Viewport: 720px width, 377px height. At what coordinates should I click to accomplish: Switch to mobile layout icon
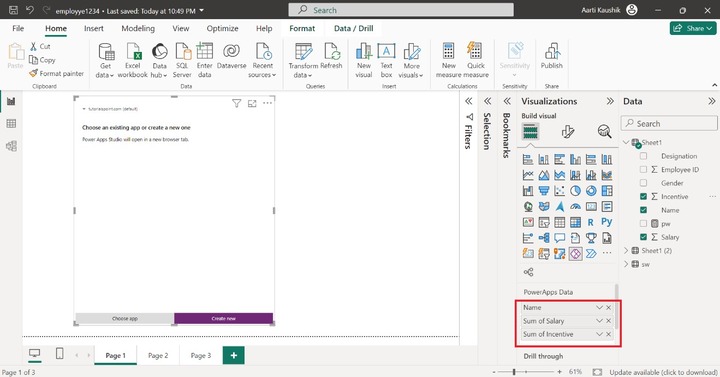click(59, 354)
